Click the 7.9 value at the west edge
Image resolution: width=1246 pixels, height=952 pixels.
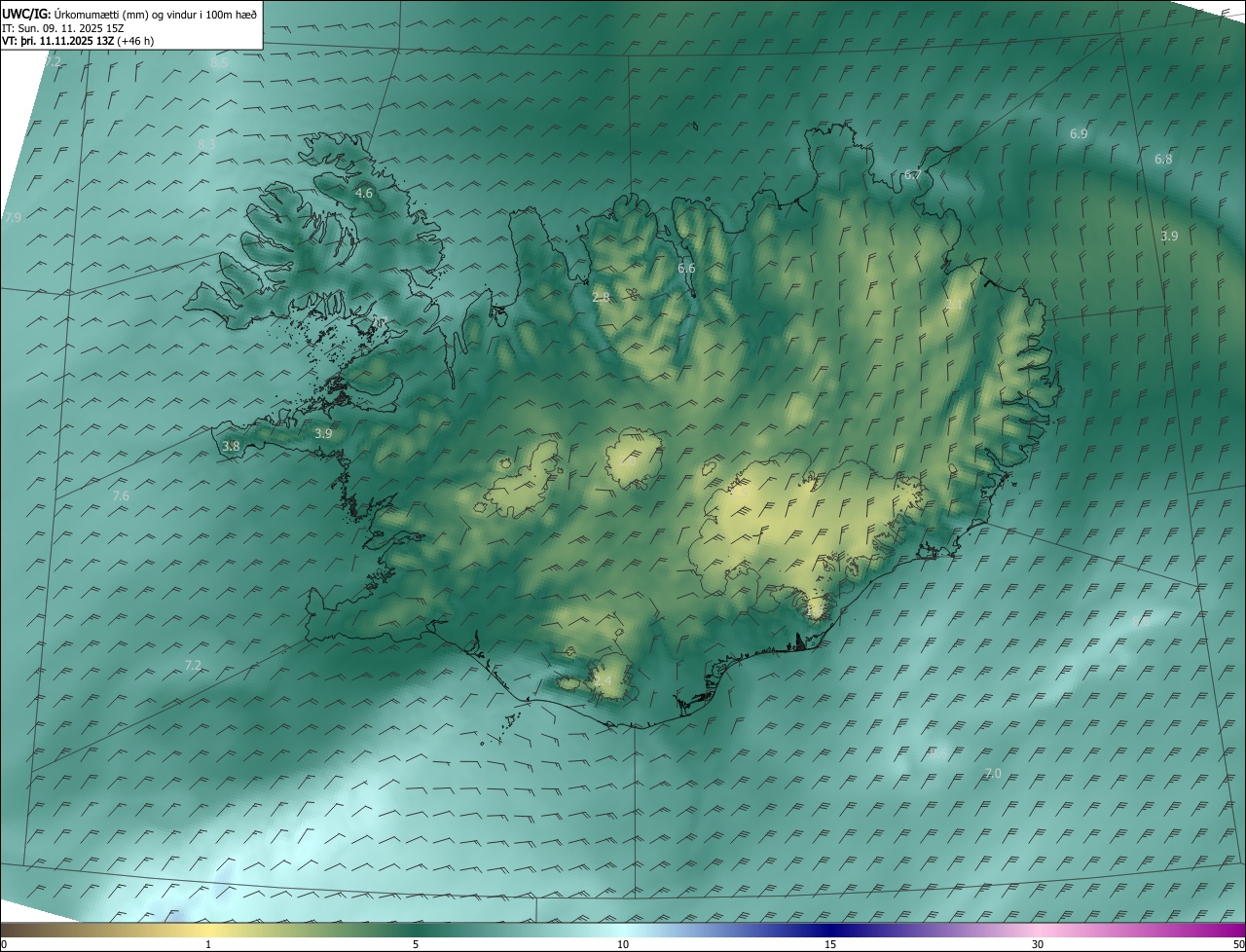point(13,218)
